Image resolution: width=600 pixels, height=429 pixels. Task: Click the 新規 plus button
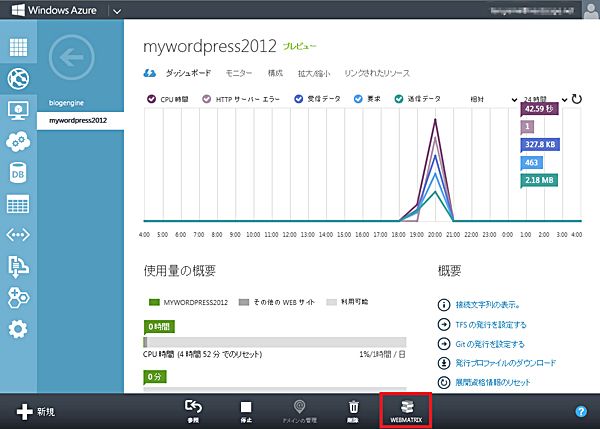tap(36, 412)
